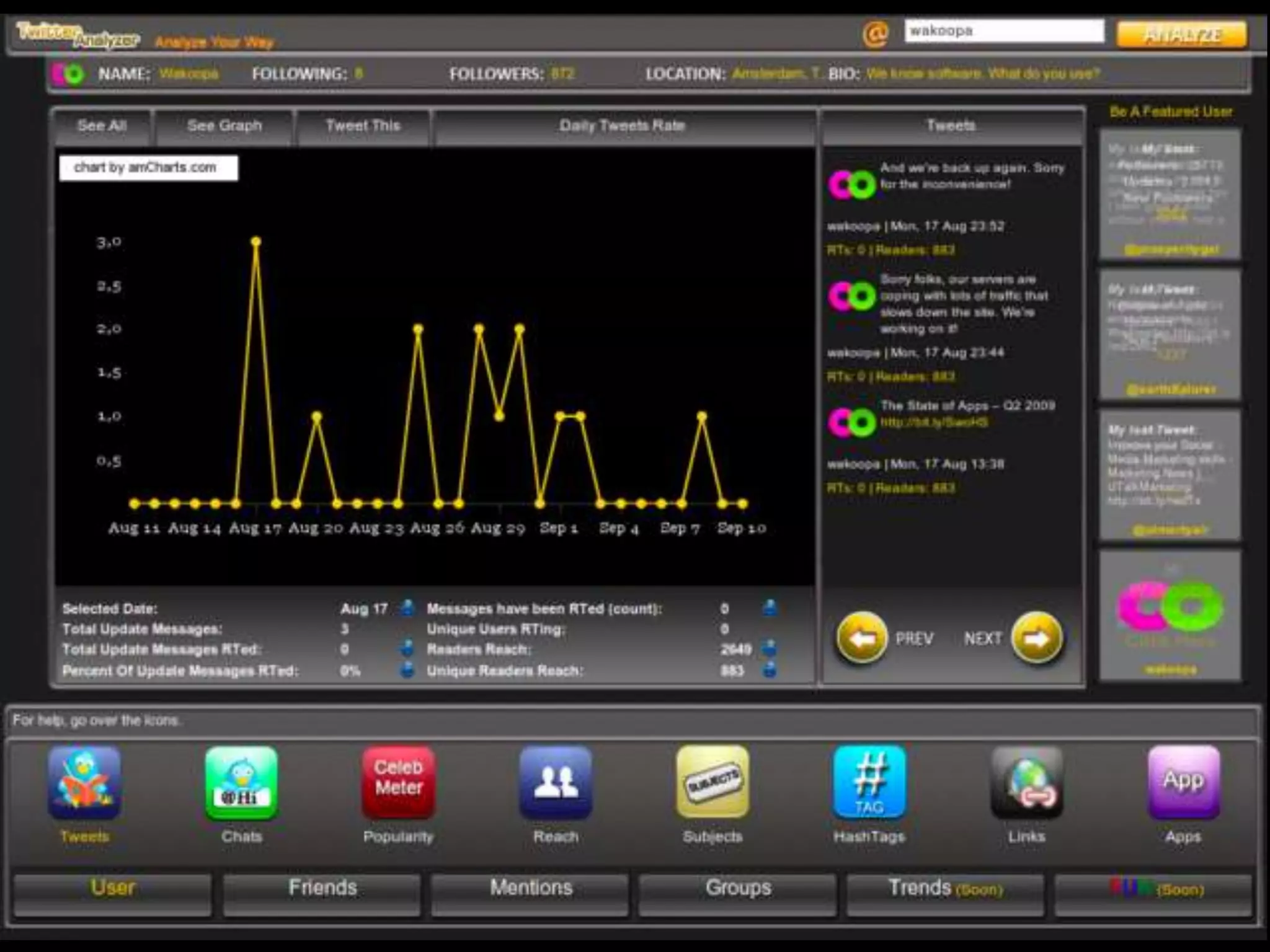
Task: Click the LOCATION value in profile bar
Action: [777, 74]
